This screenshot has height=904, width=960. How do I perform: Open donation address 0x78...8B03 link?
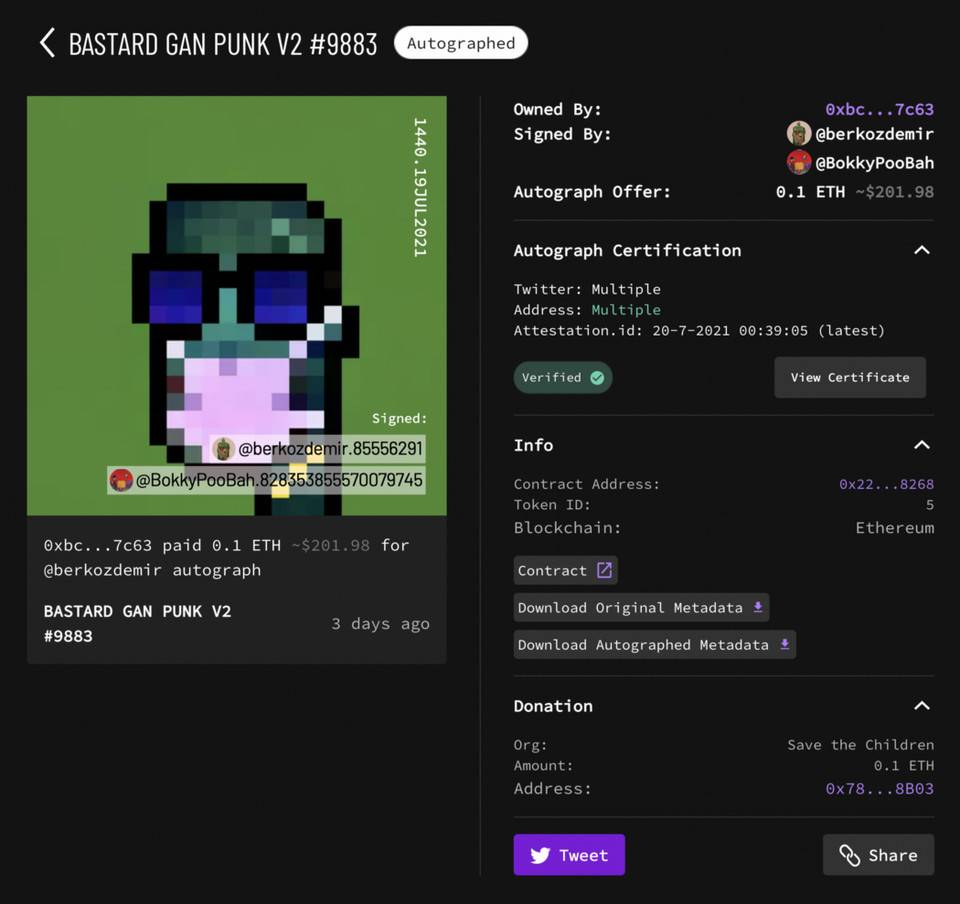pyautogui.click(x=880, y=788)
